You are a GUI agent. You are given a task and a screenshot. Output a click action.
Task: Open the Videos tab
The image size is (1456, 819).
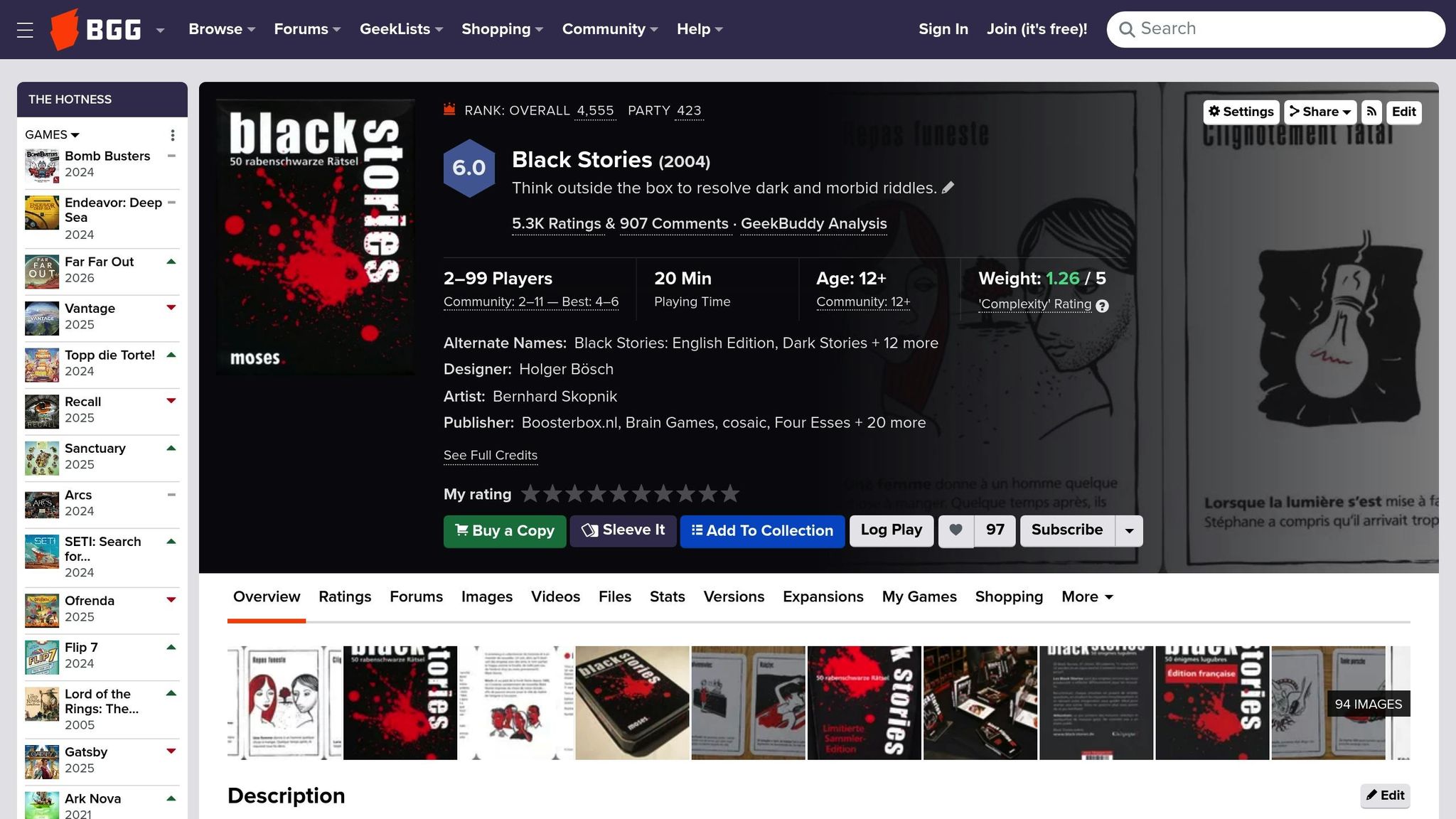[555, 597]
